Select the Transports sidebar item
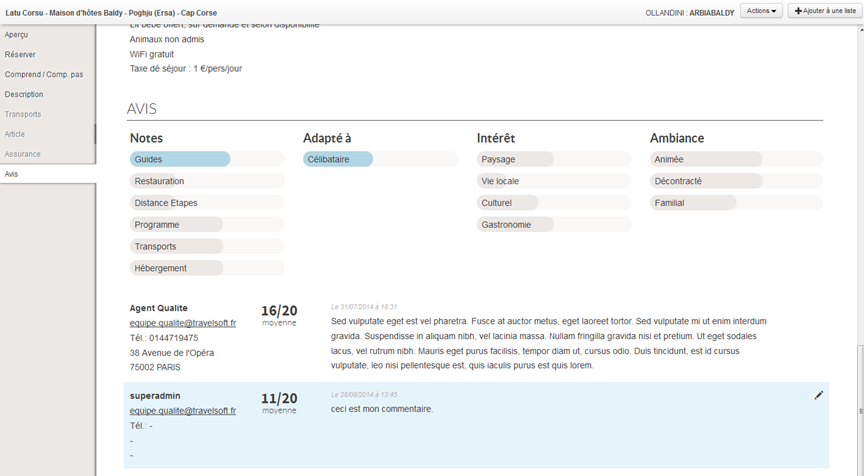 pos(23,114)
